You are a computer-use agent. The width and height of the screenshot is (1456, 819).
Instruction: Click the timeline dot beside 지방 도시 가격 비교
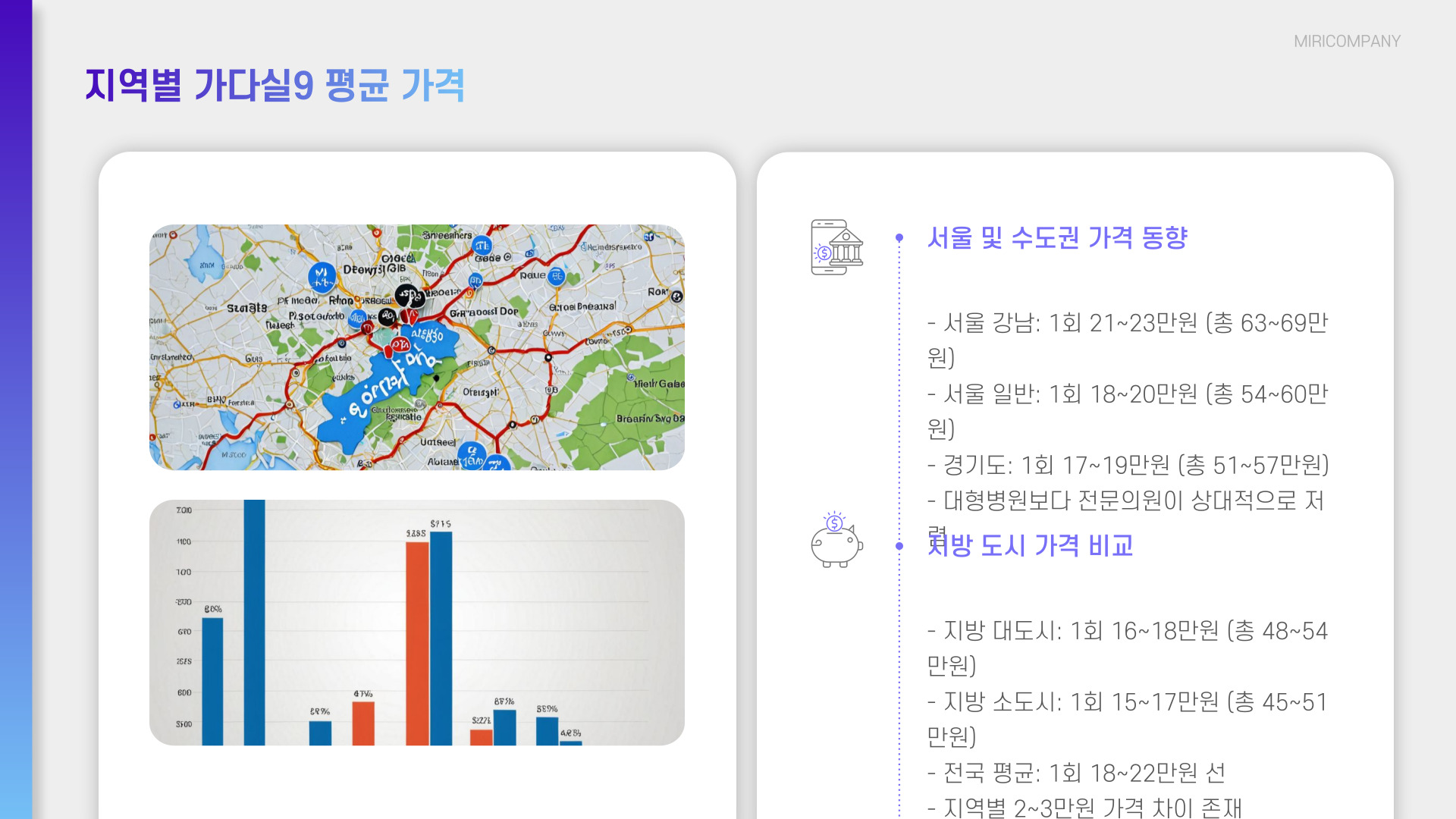[899, 546]
